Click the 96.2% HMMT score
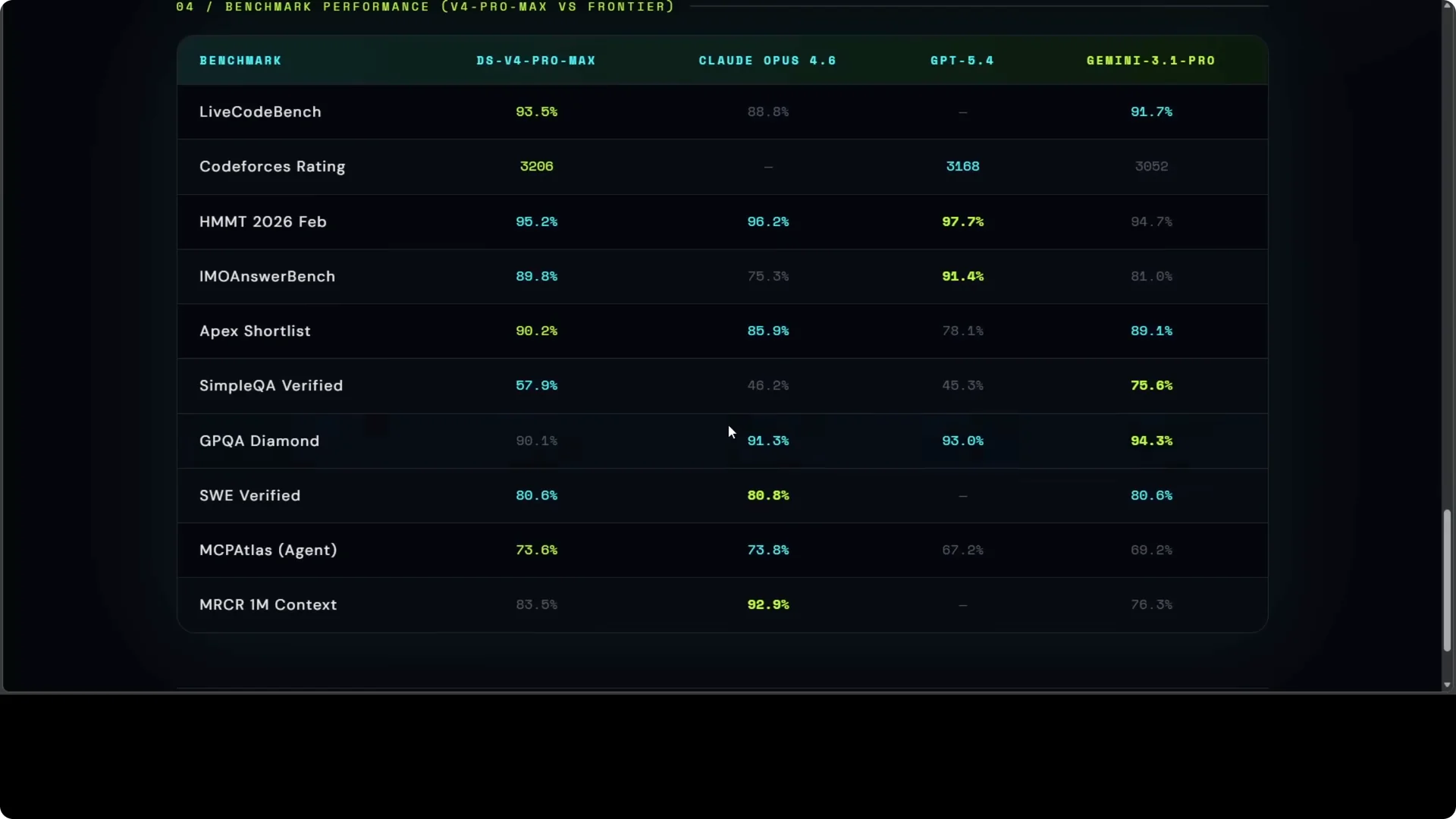1456x819 pixels. pos(768,221)
